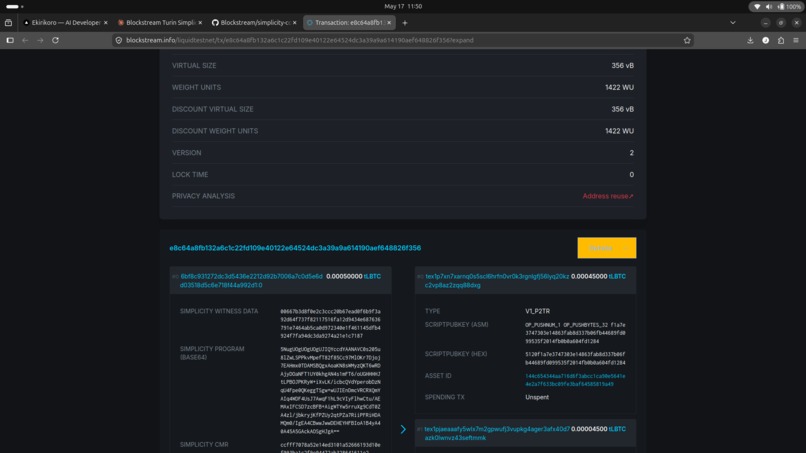Viewport: 806px width, 453px height.
Task: Open input outpoint 6bf8c931272dc3d5 link
Action: click(251, 280)
